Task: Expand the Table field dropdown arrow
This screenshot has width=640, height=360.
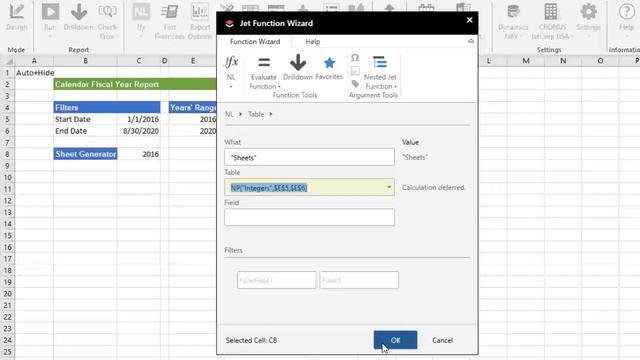Action: 389,187
